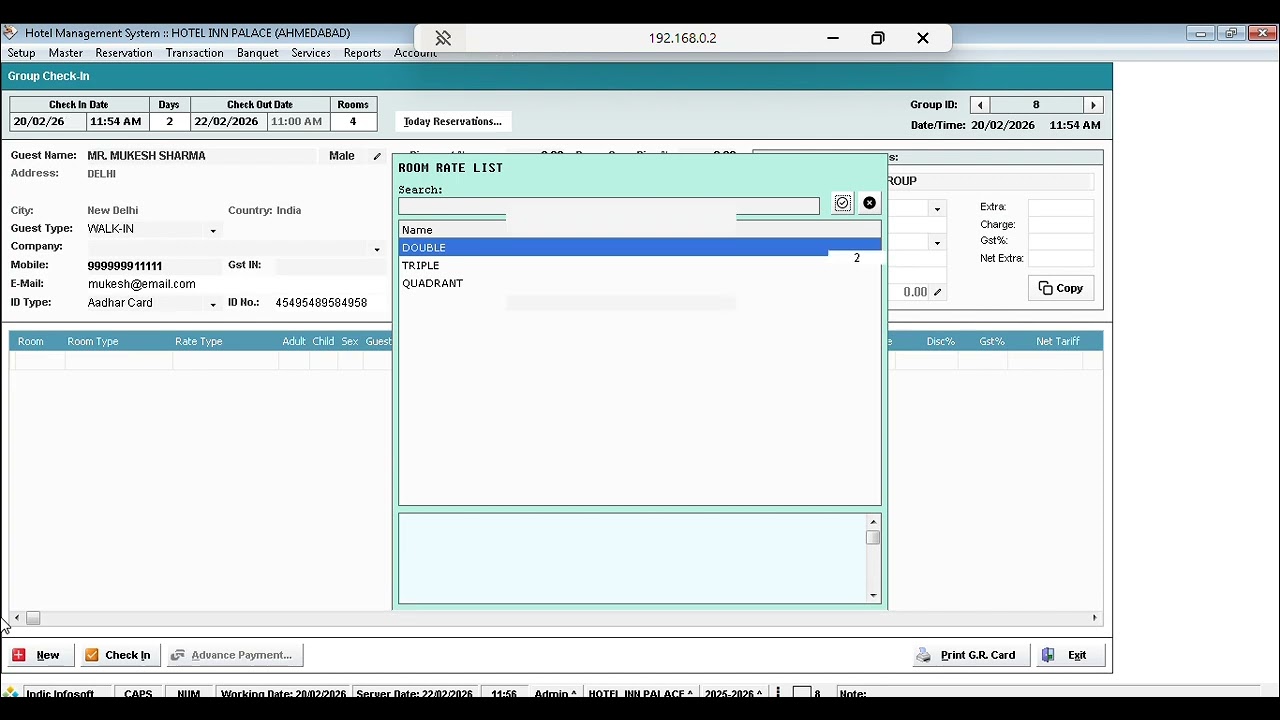
Task: Expand the ID Type dropdown
Action: tap(212, 304)
